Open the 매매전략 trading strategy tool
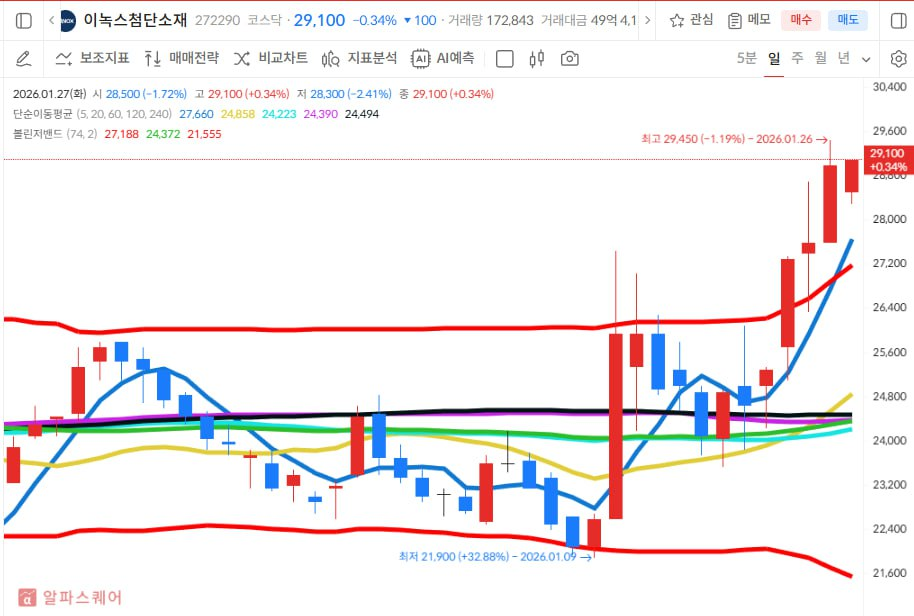 pyautogui.click(x=181, y=58)
